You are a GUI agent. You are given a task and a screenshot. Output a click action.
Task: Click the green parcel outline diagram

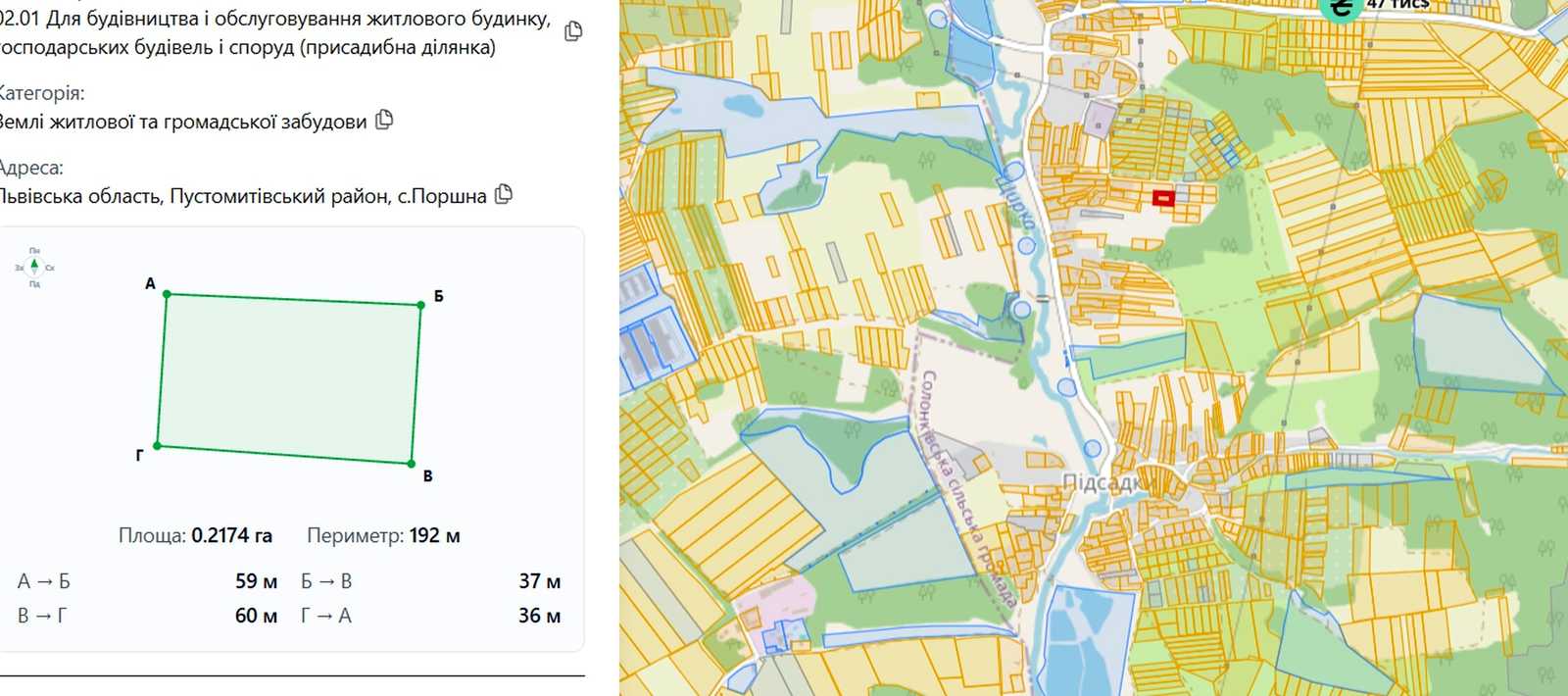289,378
